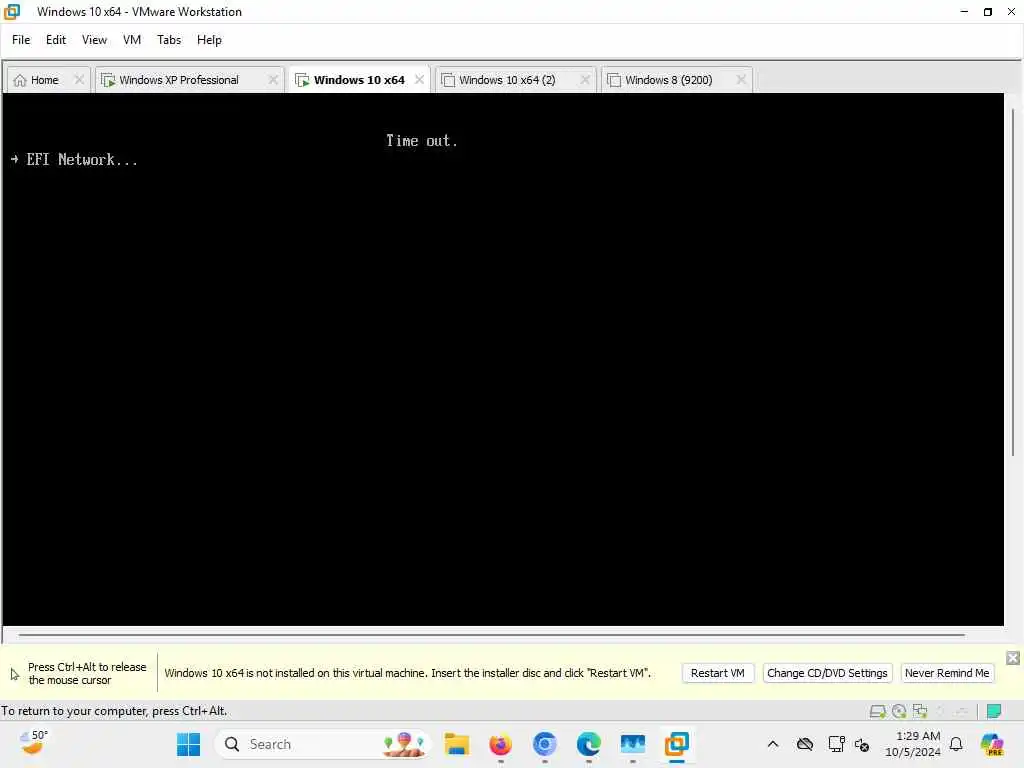Screen dimensions: 1024x768
Task: Click the Windows 8 (9200) tab VM icon
Action: click(x=614, y=80)
